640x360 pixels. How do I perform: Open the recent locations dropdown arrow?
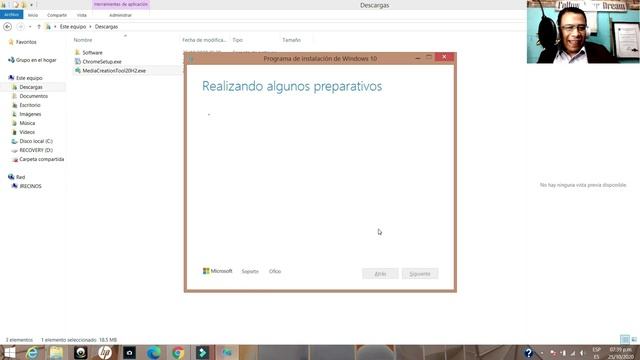[x=30, y=27]
